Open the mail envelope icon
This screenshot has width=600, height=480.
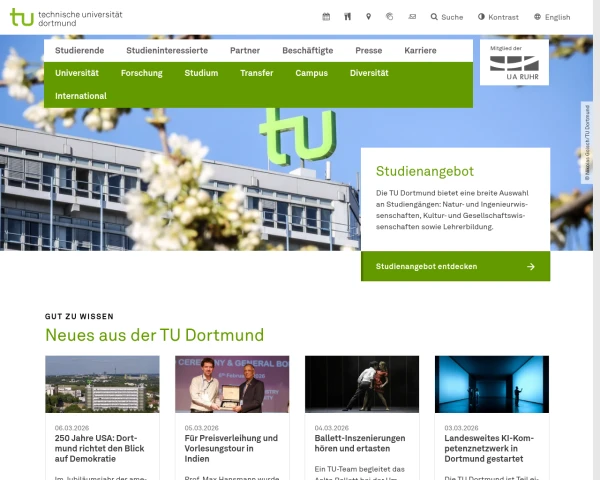coord(412,17)
